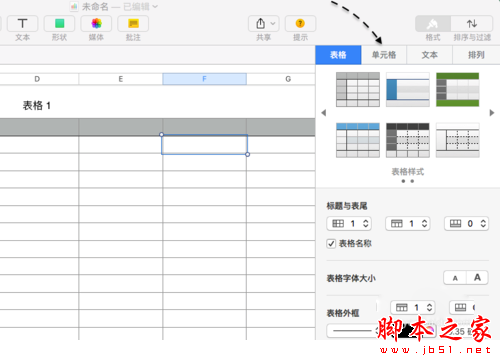Open the Shape (形状) tool

(59, 24)
